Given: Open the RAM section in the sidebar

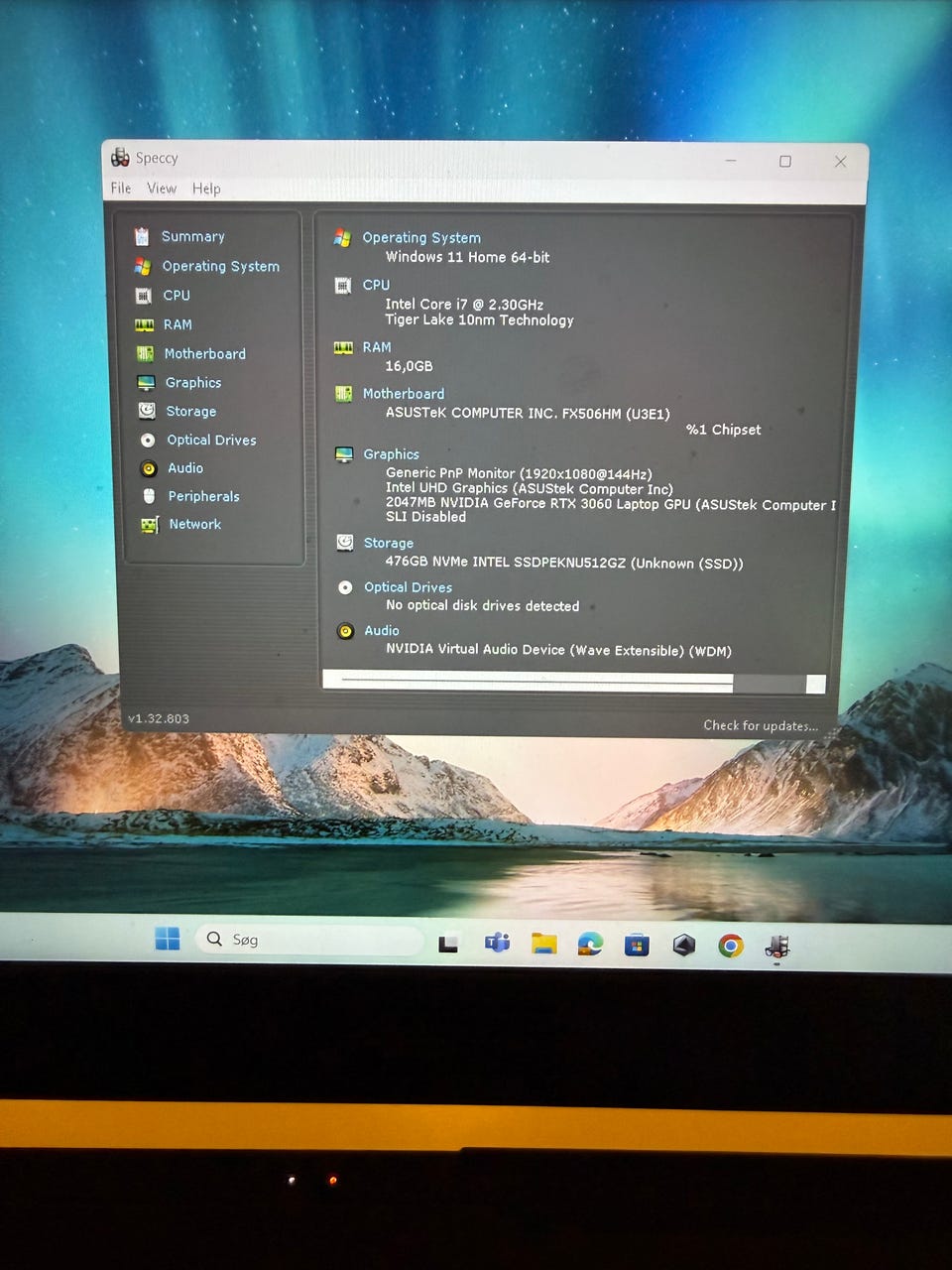Looking at the screenshot, I should [x=178, y=324].
